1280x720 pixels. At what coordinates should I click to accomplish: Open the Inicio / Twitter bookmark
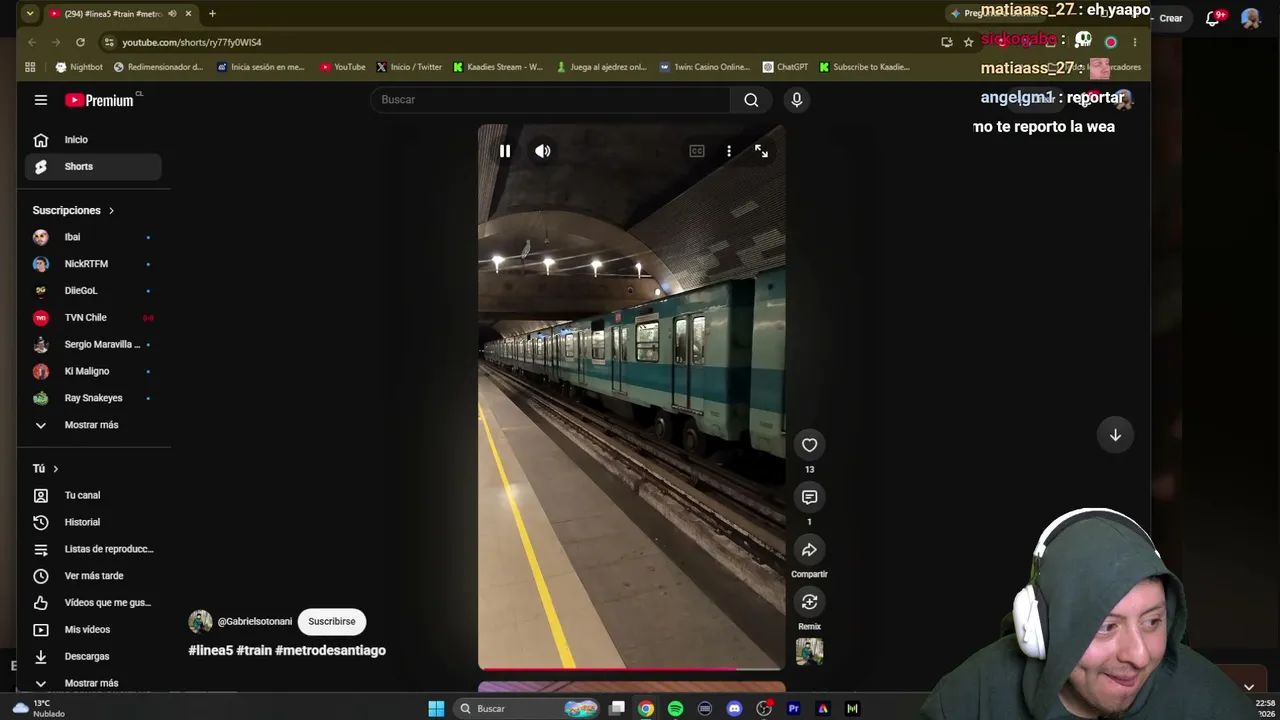pos(410,67)
